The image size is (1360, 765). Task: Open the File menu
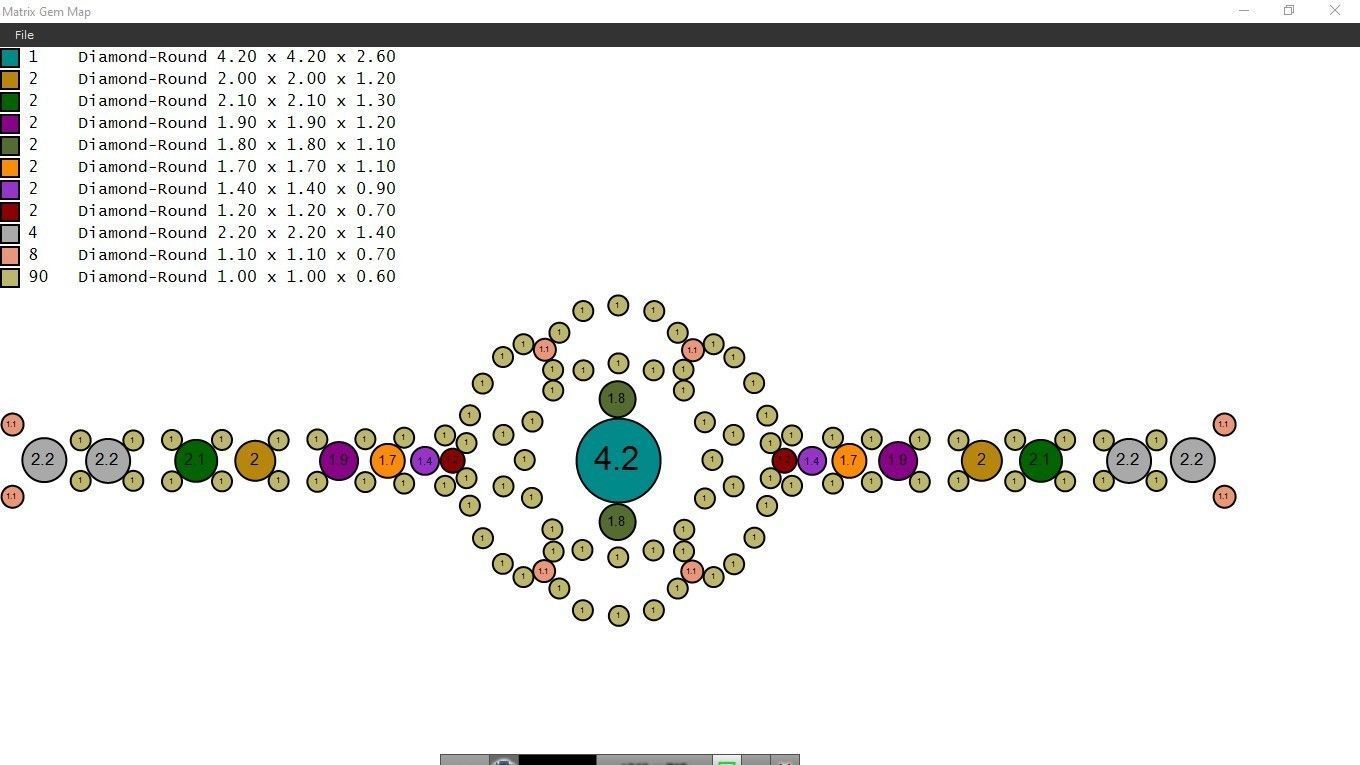(24, 35)
